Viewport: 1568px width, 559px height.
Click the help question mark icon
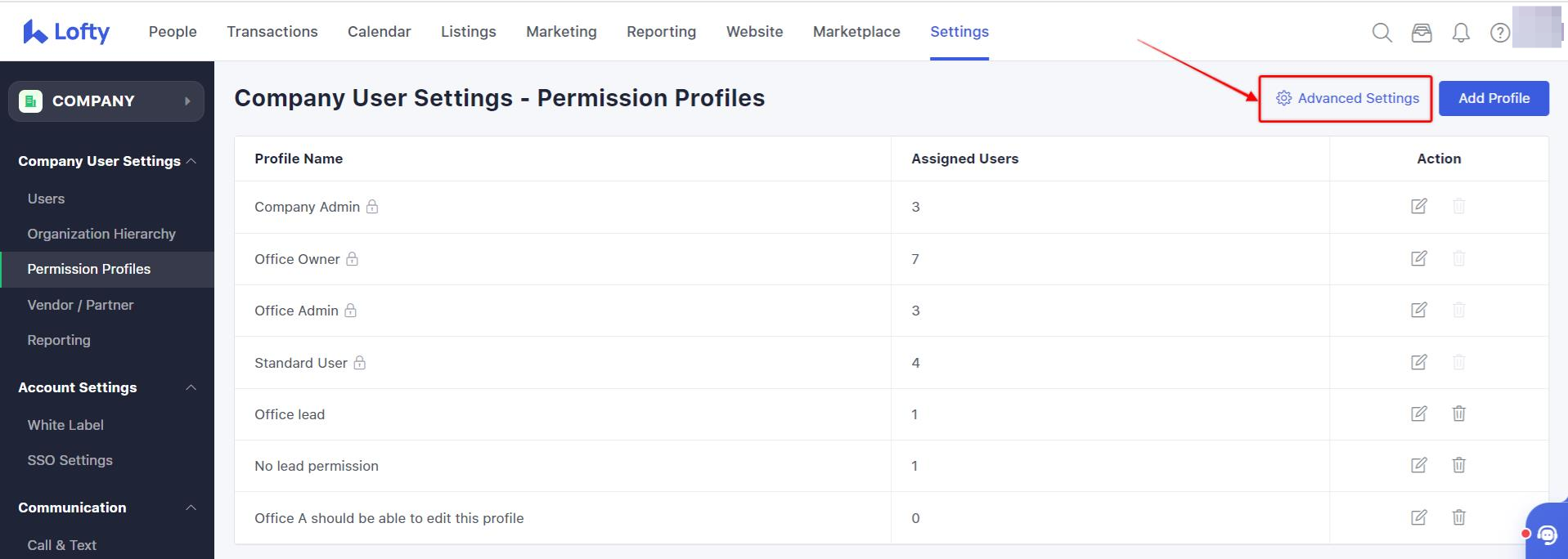tap(1499, 33)
